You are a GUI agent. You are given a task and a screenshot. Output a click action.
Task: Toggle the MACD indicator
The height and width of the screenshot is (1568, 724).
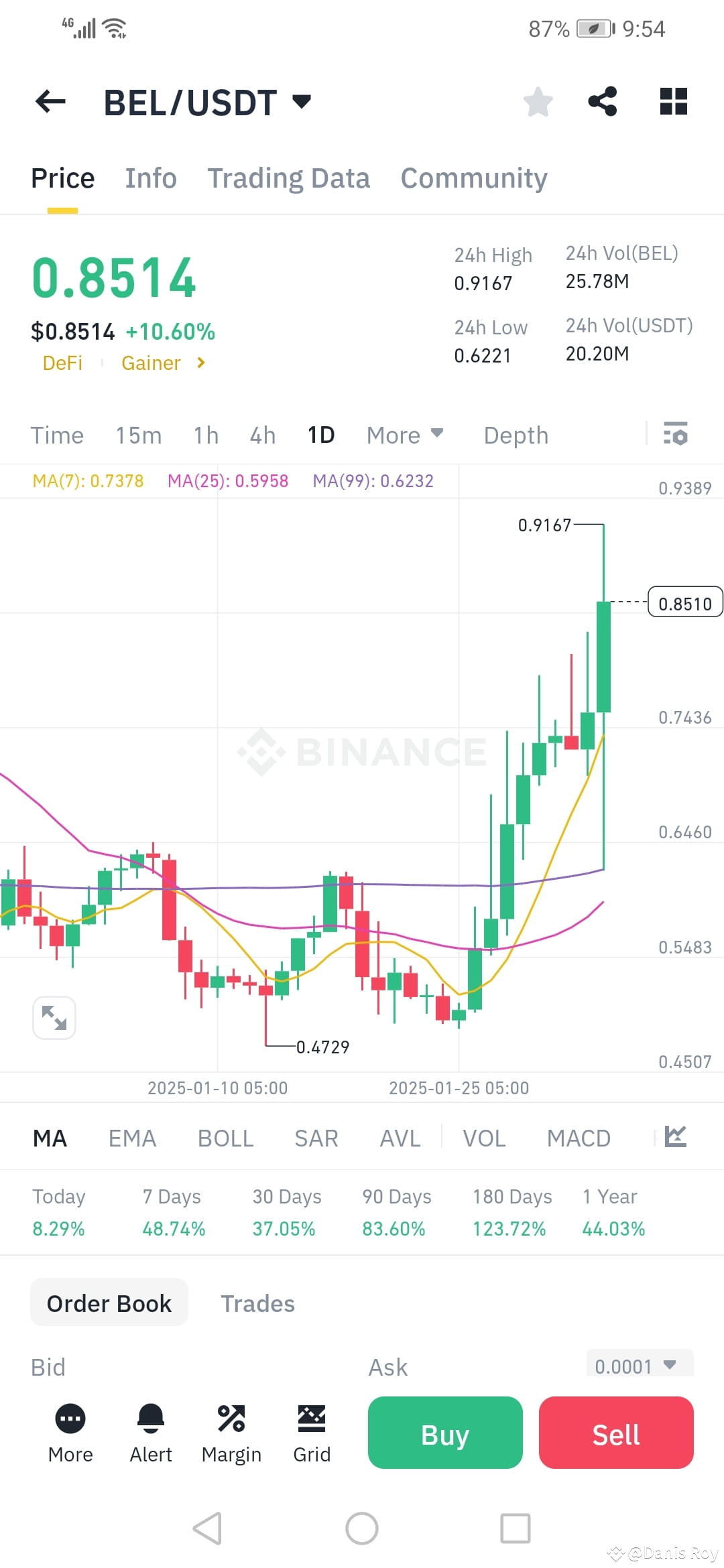point(579,1137)
